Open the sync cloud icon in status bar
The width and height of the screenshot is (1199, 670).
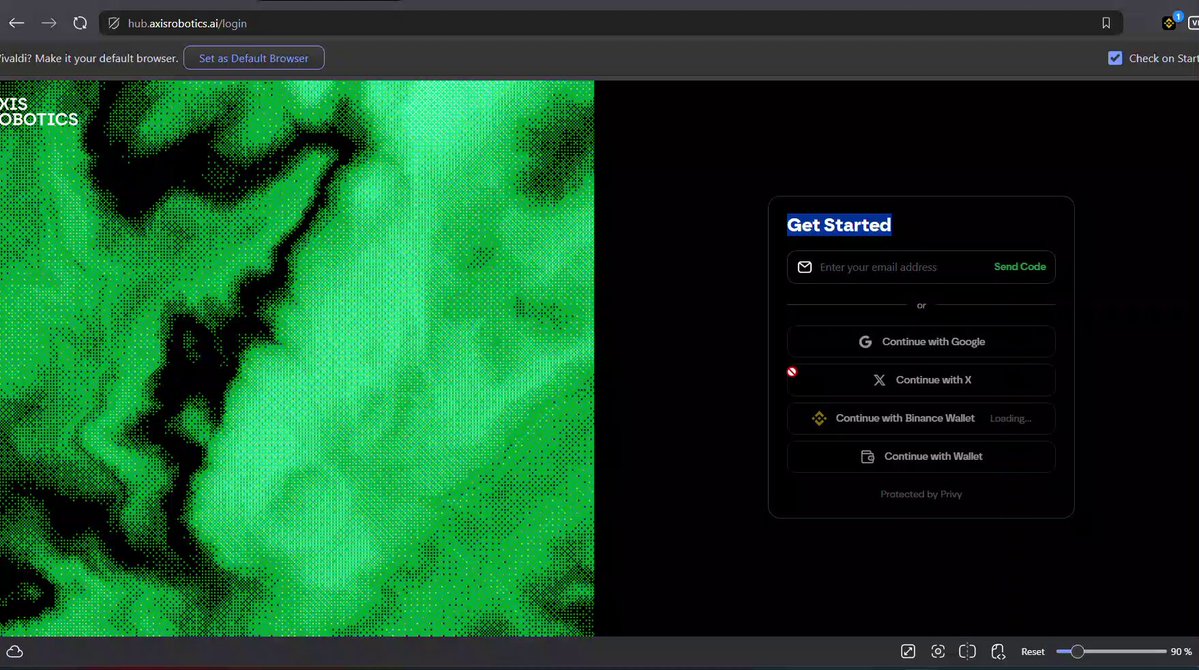15,652
